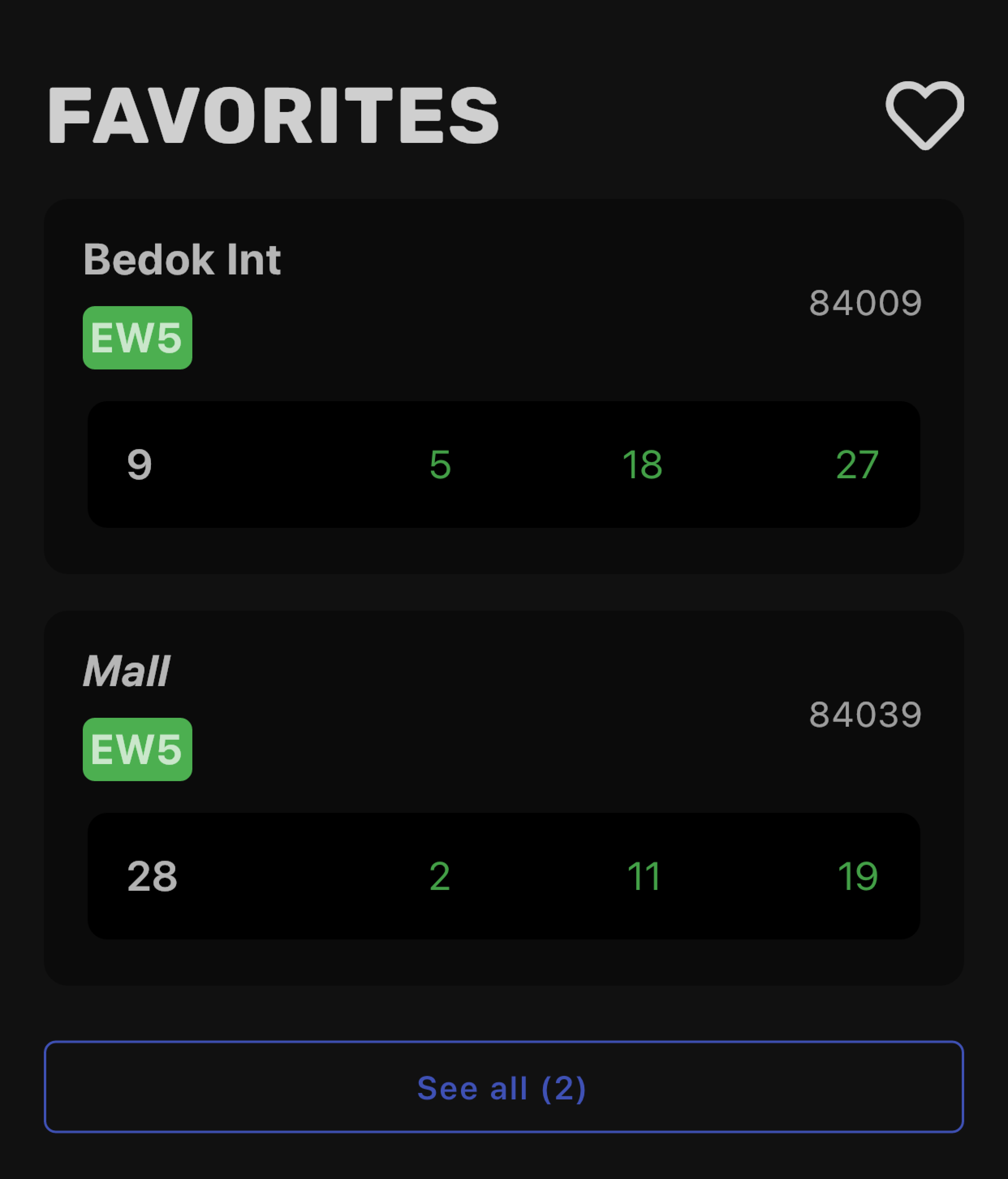Click the EW5 badge under Bedok Int
This screenshot has width=1008, height=1179.
click(137, 338)
